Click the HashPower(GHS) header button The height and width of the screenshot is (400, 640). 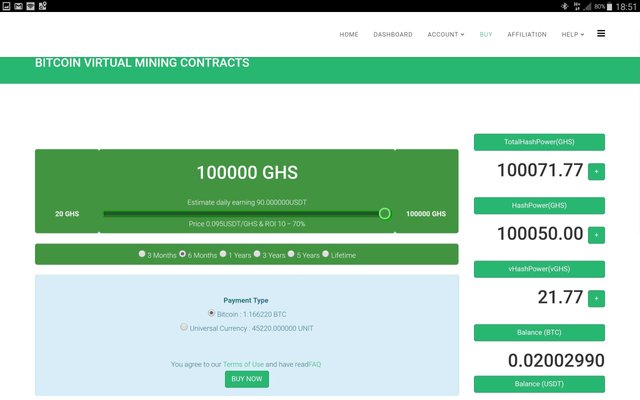pos(539,206)
